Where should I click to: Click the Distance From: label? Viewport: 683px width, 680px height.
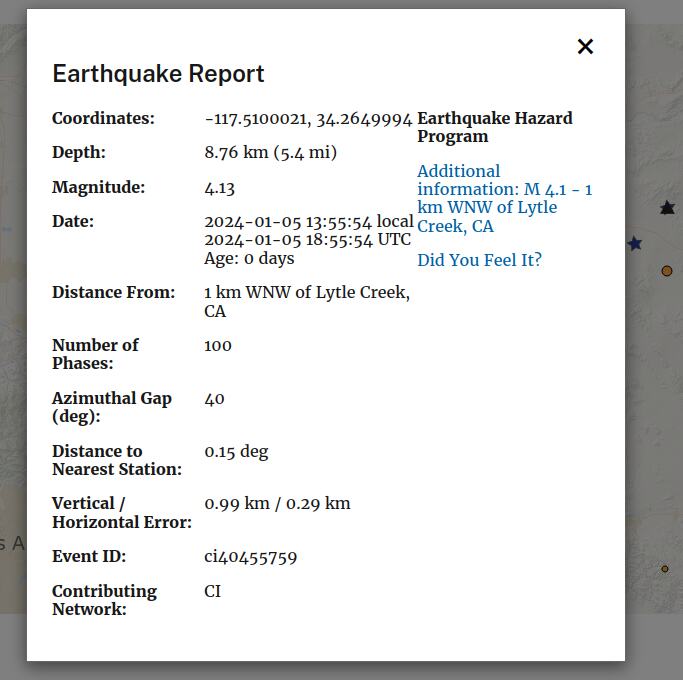(113, 292)
